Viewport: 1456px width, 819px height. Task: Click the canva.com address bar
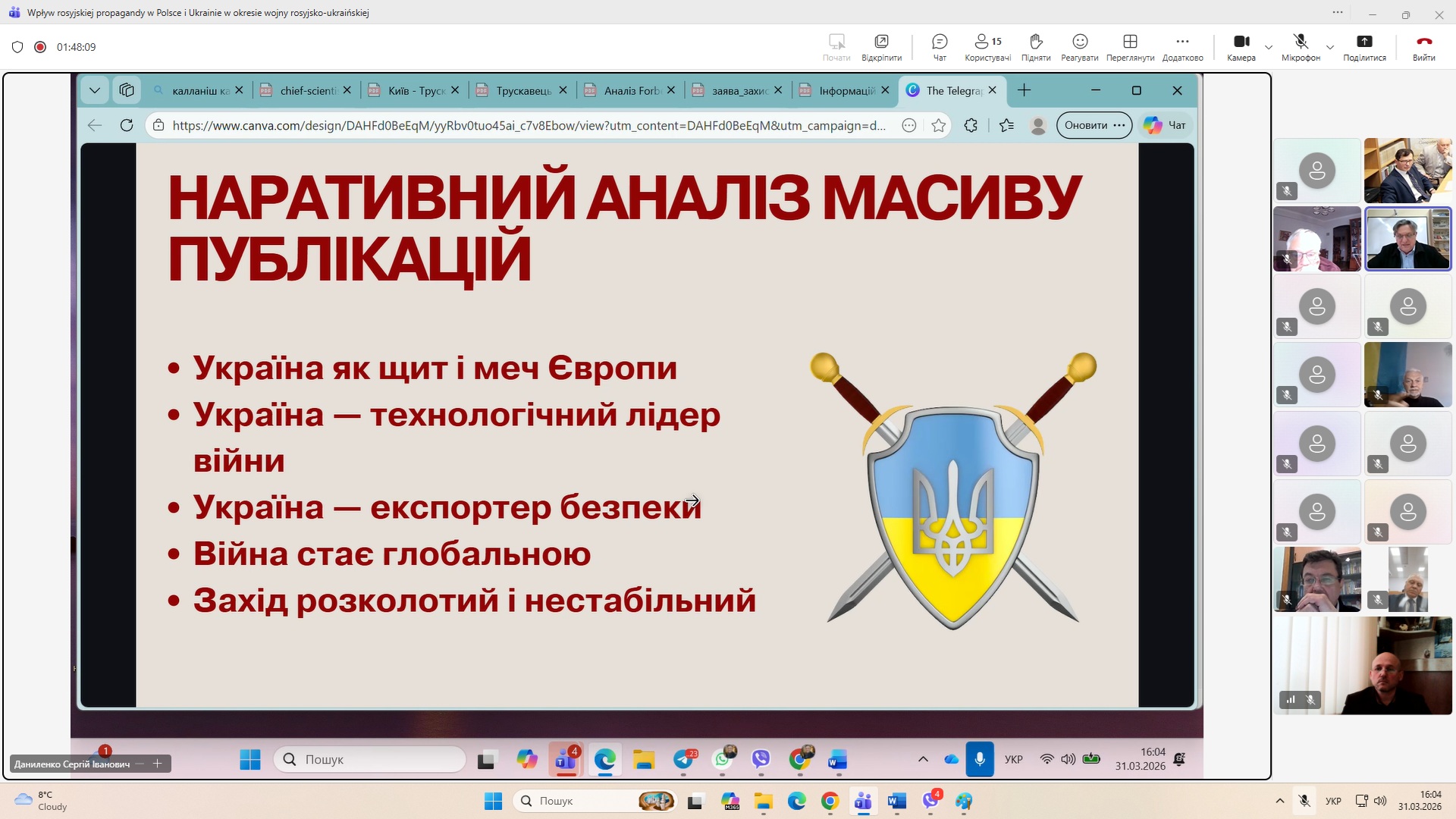click(x=529, y=125)
